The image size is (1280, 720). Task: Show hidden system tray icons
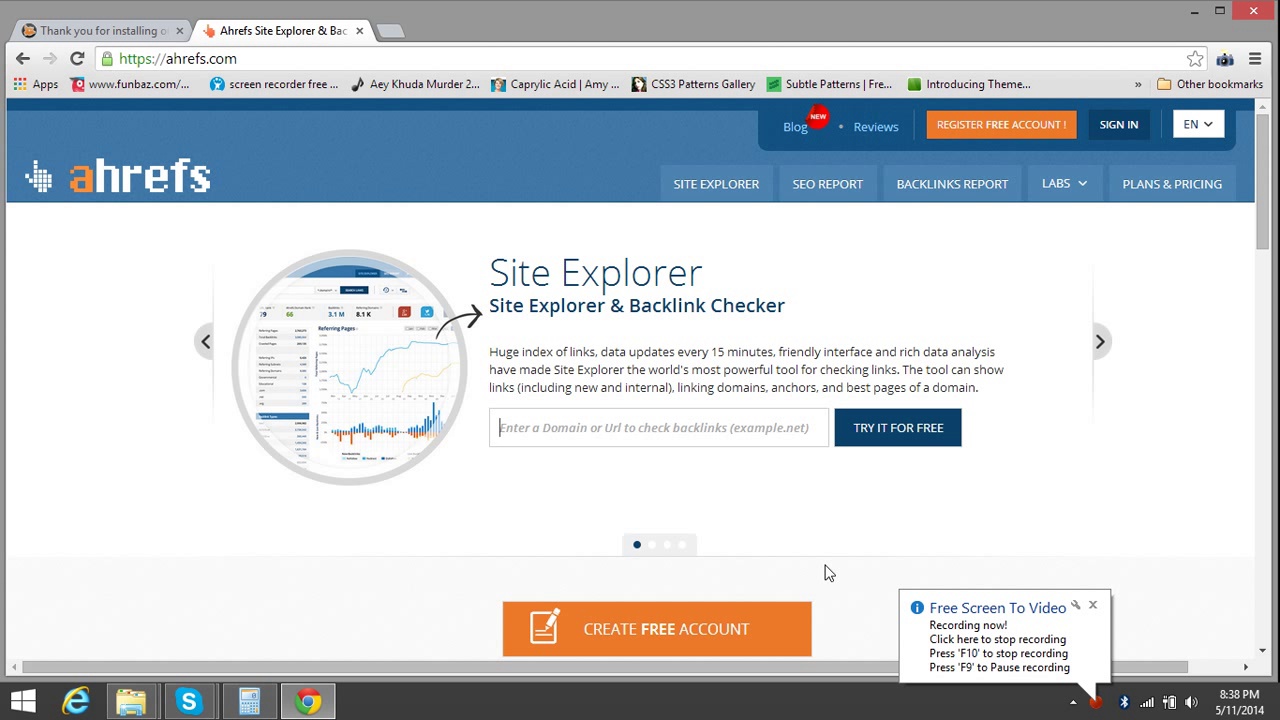1073,703
